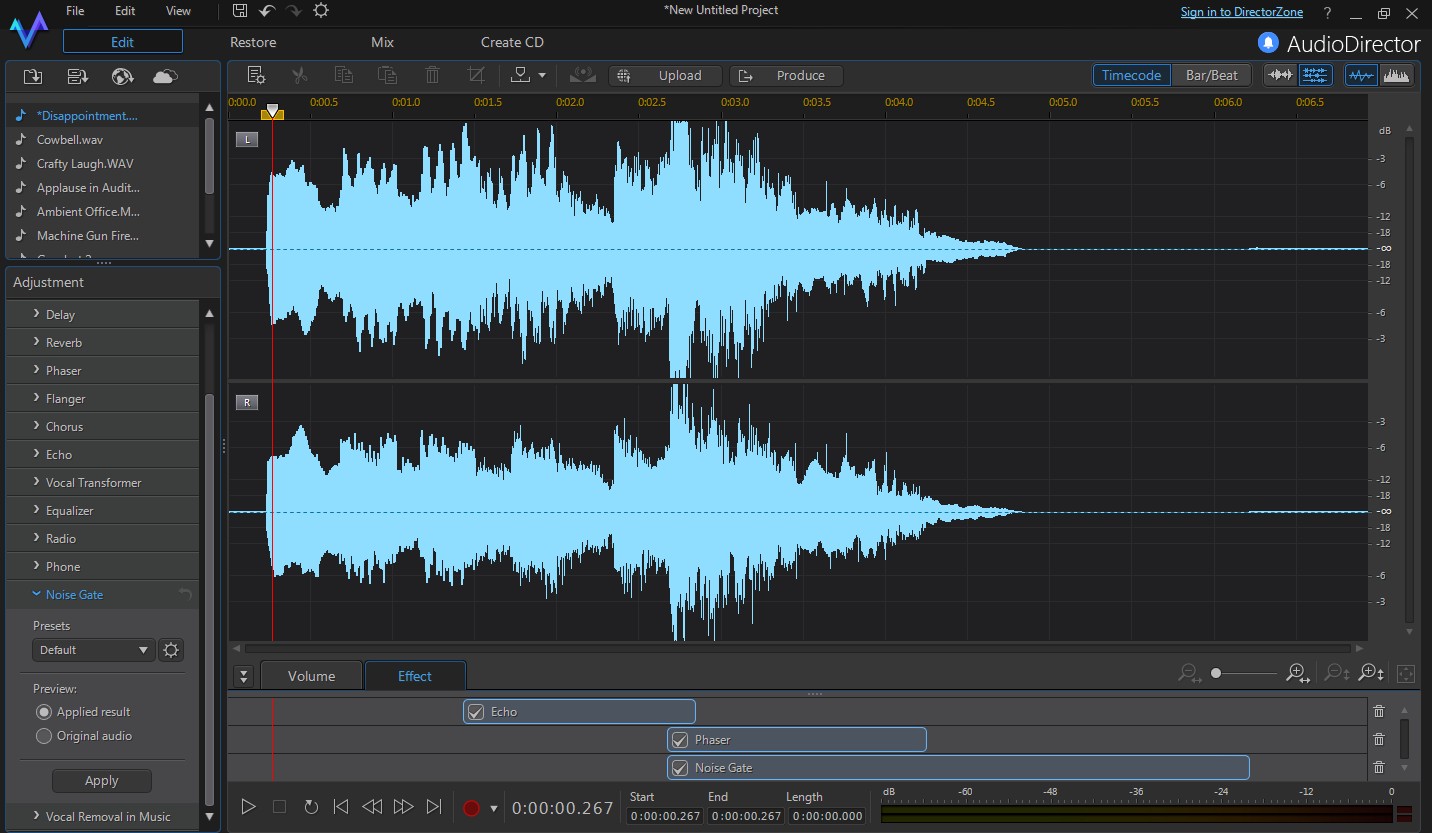Uncheck the Echo effect checkbox
The height and width of the screenshot is (833, 1432).
point(476,712)
